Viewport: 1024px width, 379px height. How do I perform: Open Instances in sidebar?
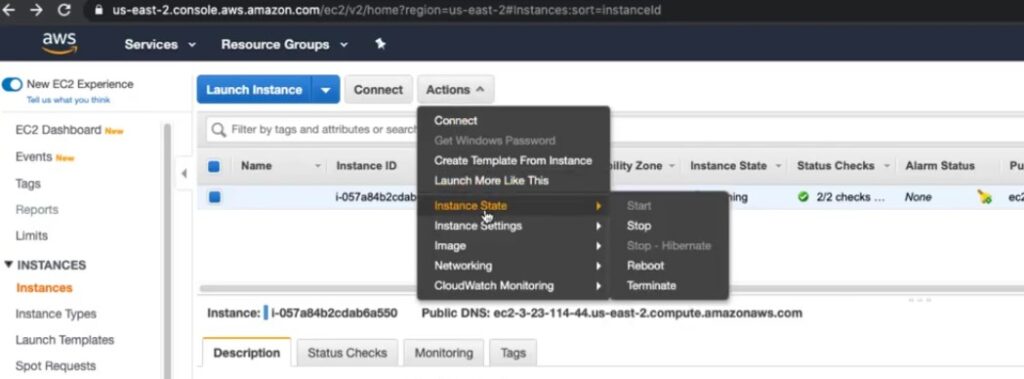tap(44, 288)
